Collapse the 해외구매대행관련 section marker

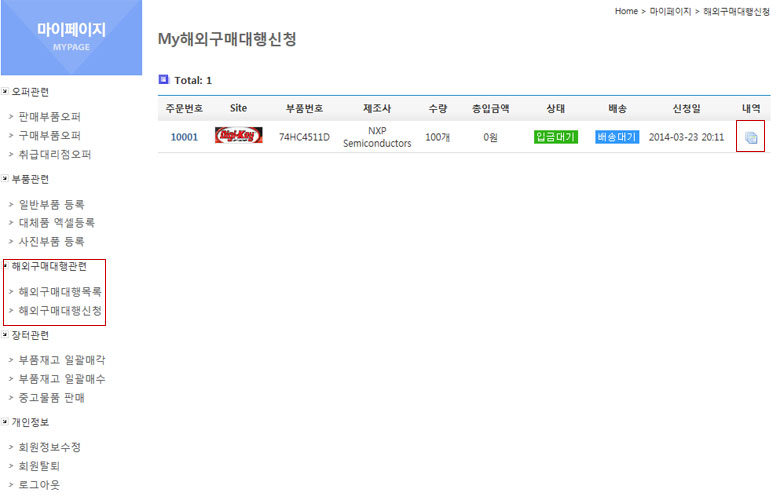point(6,266)
